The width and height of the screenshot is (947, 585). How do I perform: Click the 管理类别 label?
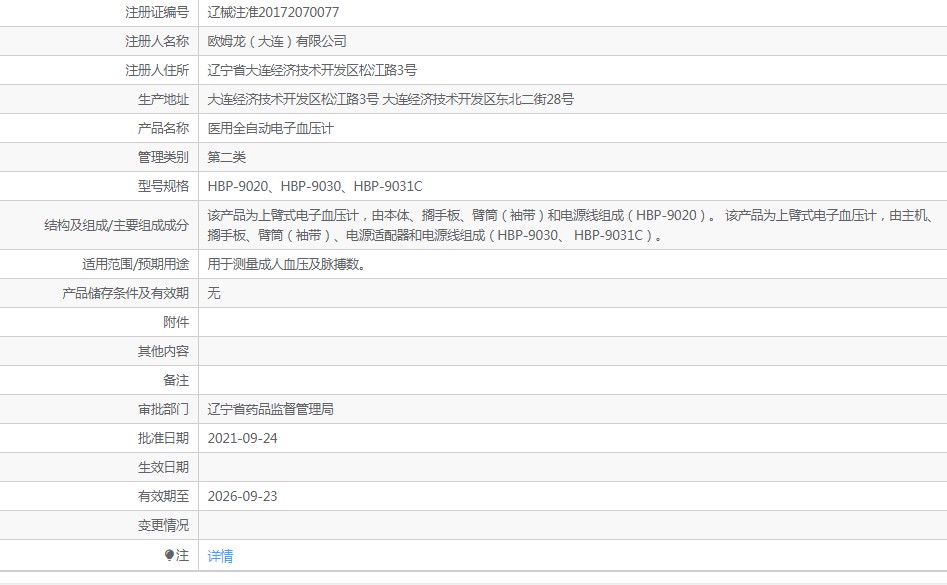click(163, 157)
